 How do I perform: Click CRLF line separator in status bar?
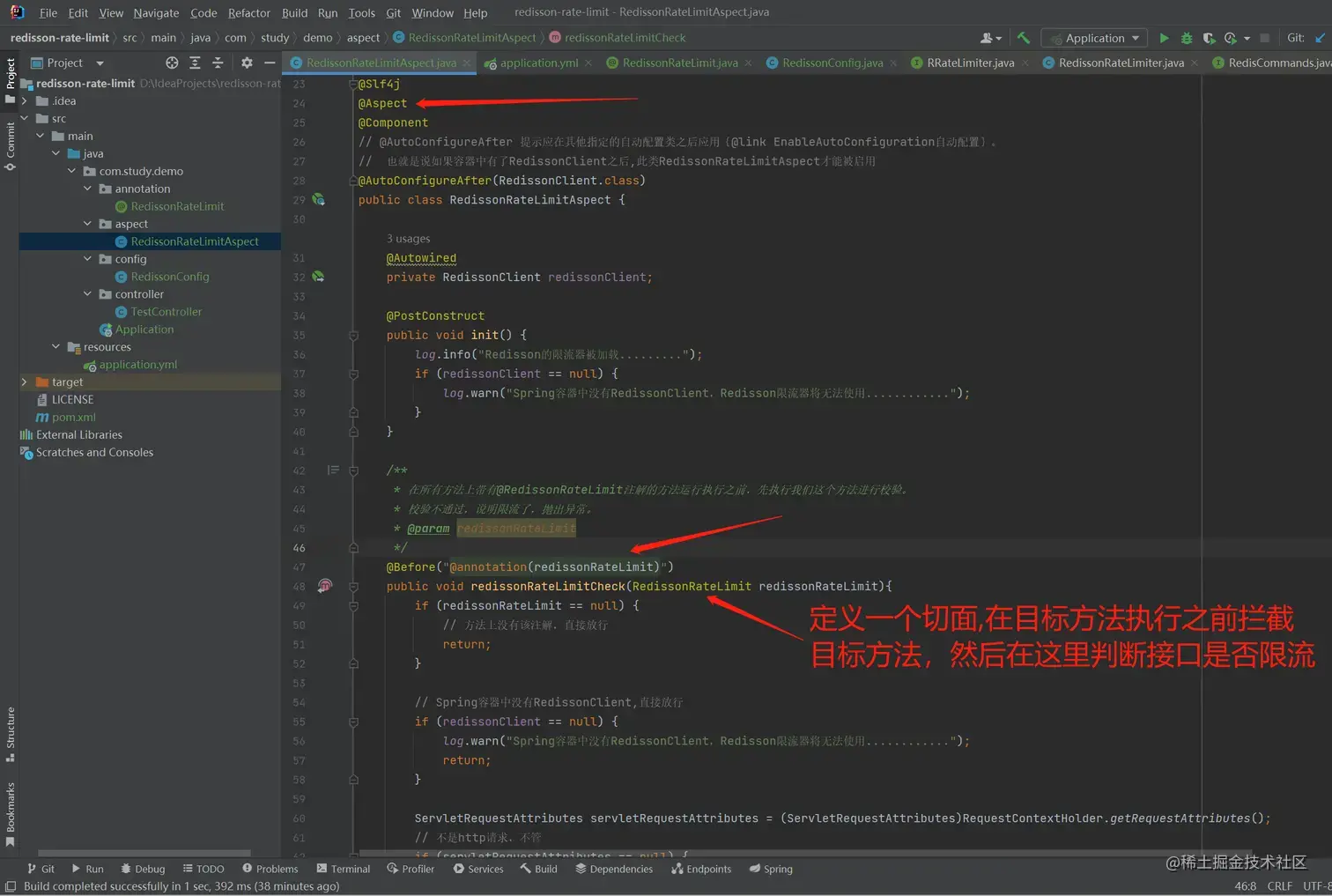pos(1279,886)
